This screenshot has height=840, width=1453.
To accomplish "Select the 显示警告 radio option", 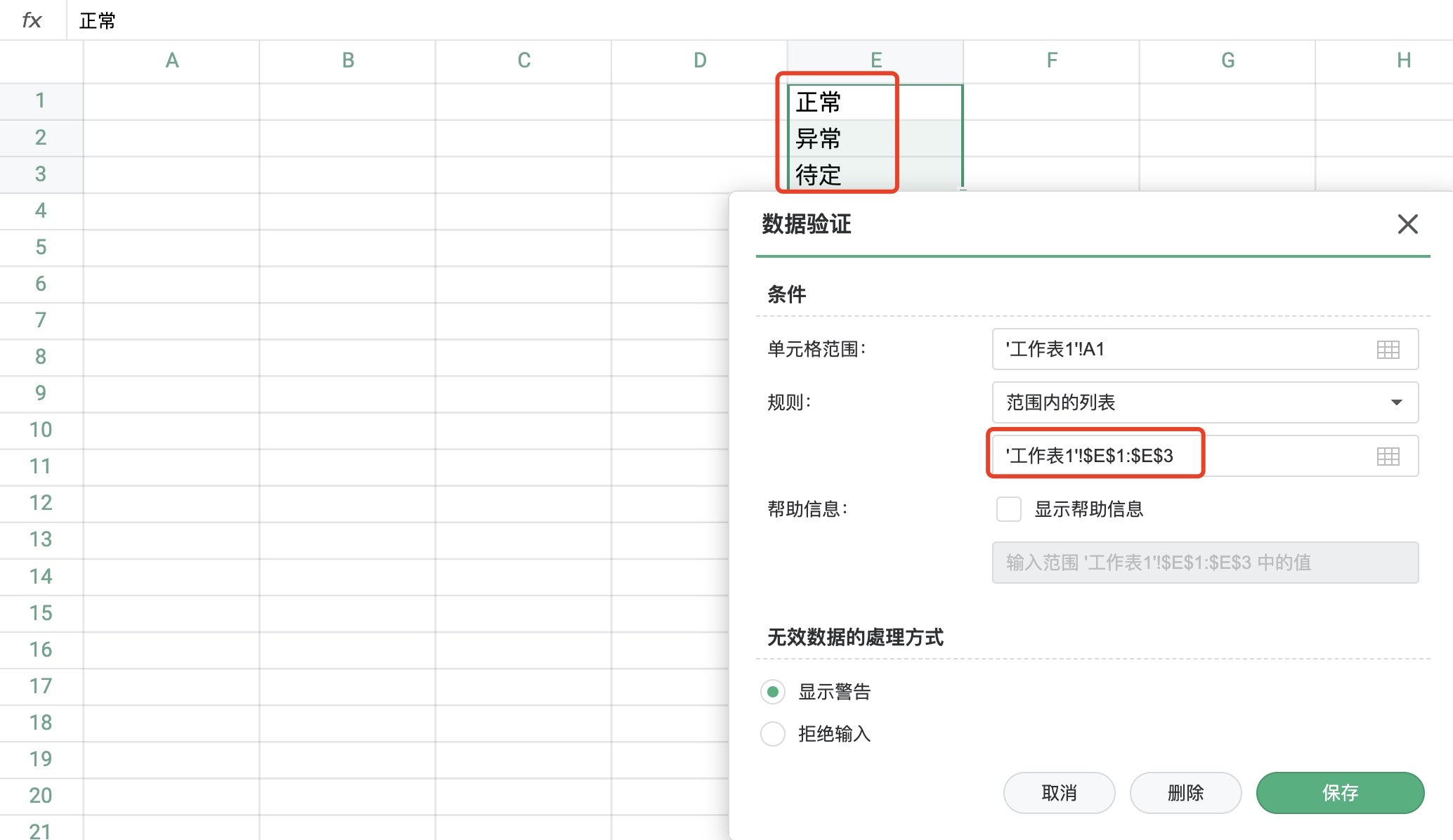I will click(773, 692).
